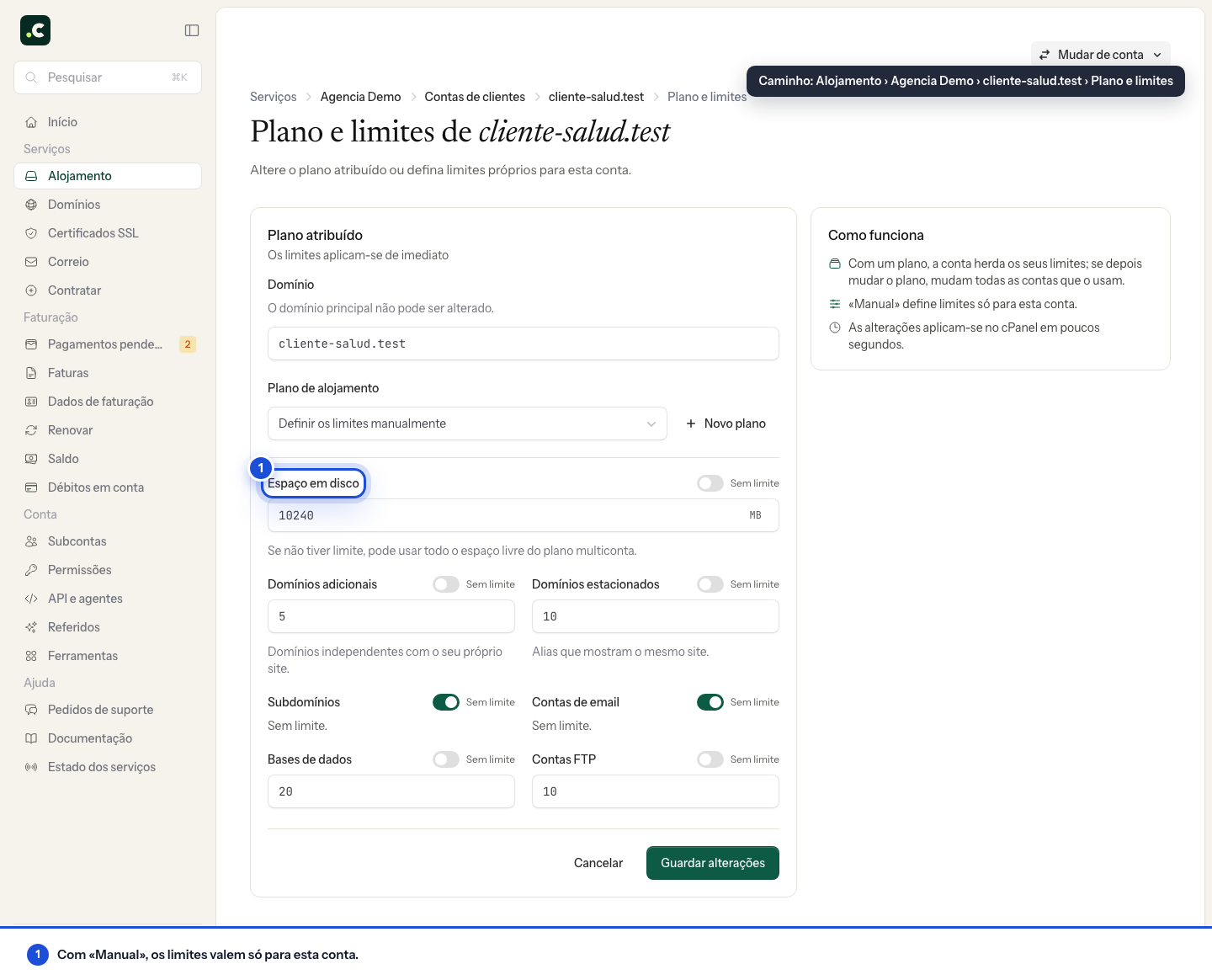The image size is (1212, 980).
Task: Open Contas de clientes breadcrumb link
Action: coord(475,97)
